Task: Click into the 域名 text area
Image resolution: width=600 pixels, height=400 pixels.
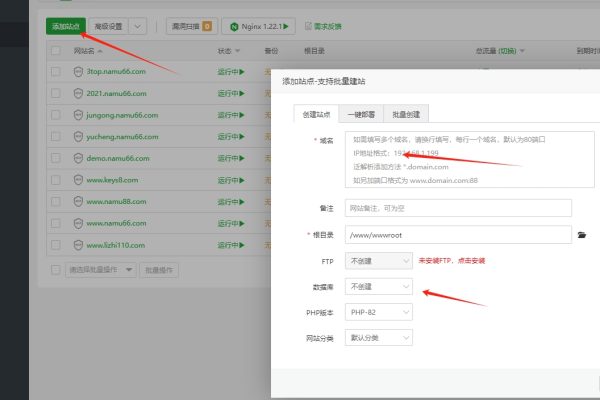Action: click(x=470, y=159)
